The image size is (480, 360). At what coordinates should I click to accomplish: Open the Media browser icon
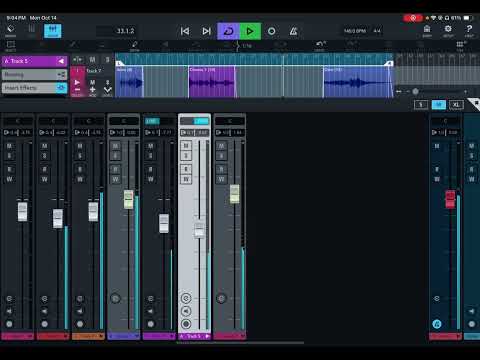[x=10, y=31]
